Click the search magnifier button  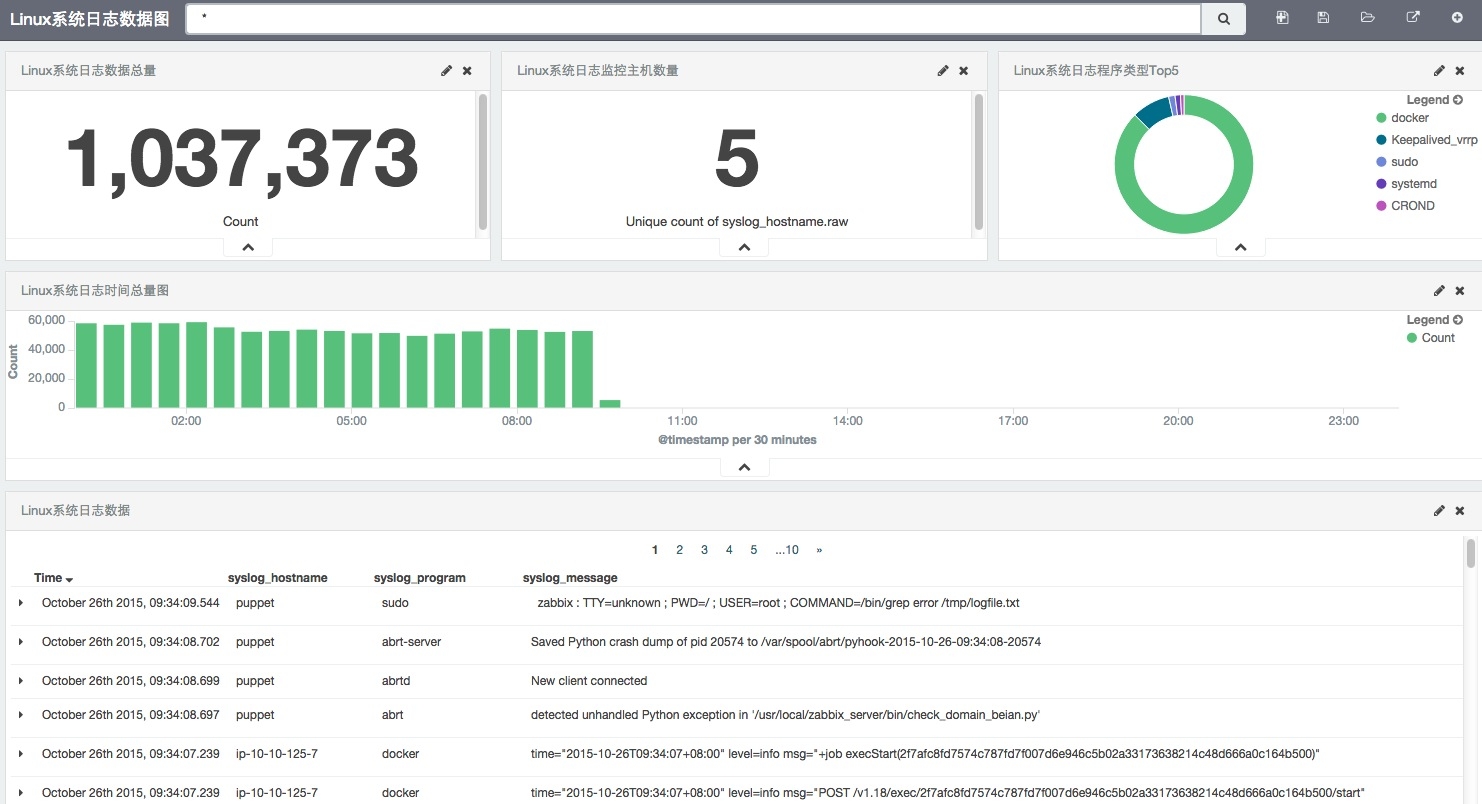[1223, 19]
